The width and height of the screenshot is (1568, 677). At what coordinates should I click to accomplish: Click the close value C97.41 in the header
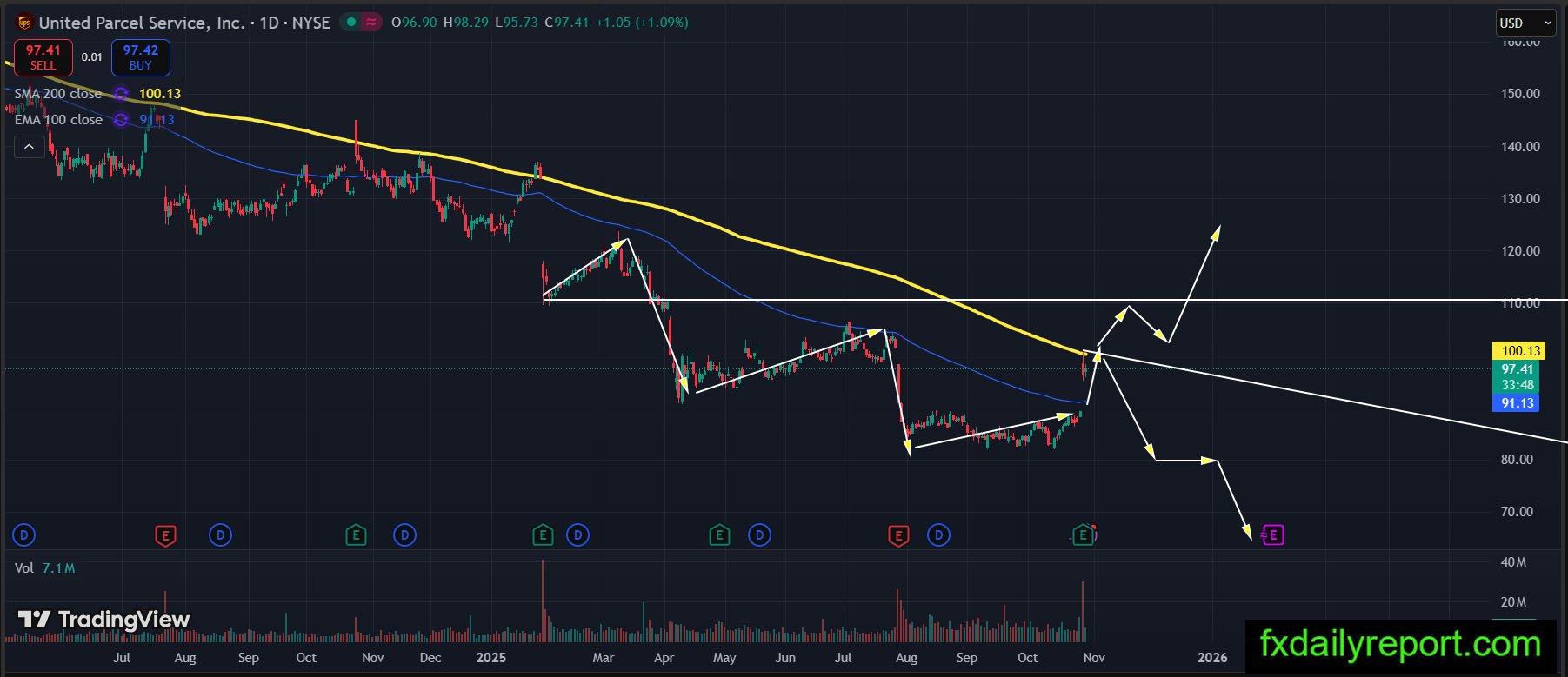tap(567, 23)
